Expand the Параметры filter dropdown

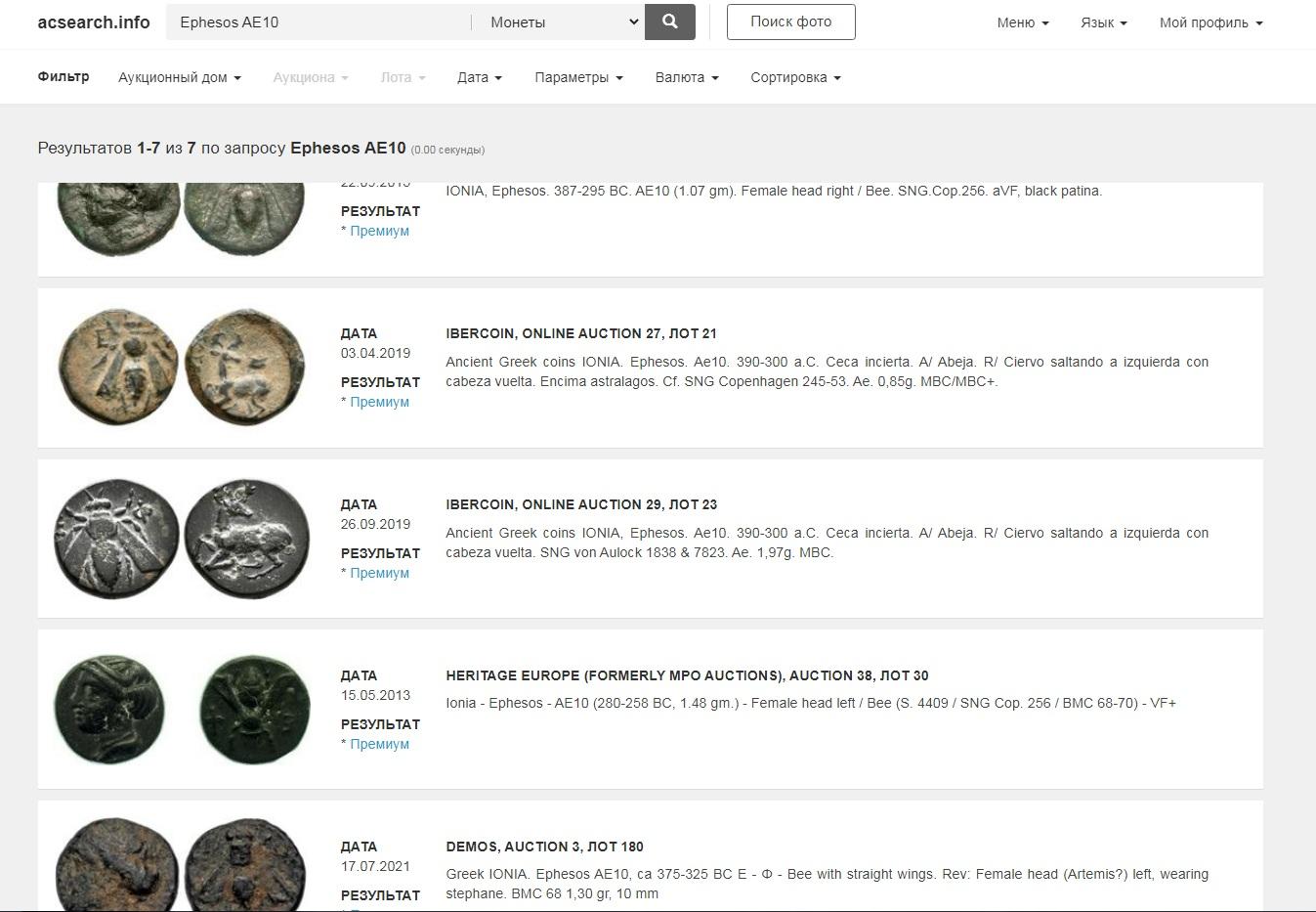tap(578, 77)
